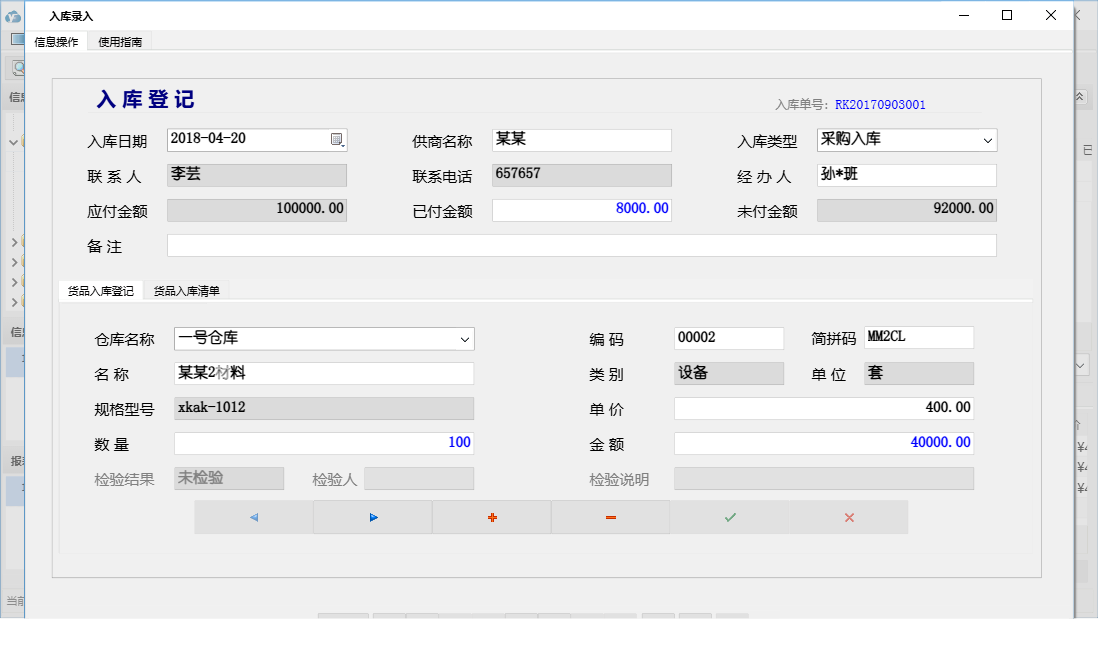Select the 货品入库登记 tab

(x=103, y=289)
